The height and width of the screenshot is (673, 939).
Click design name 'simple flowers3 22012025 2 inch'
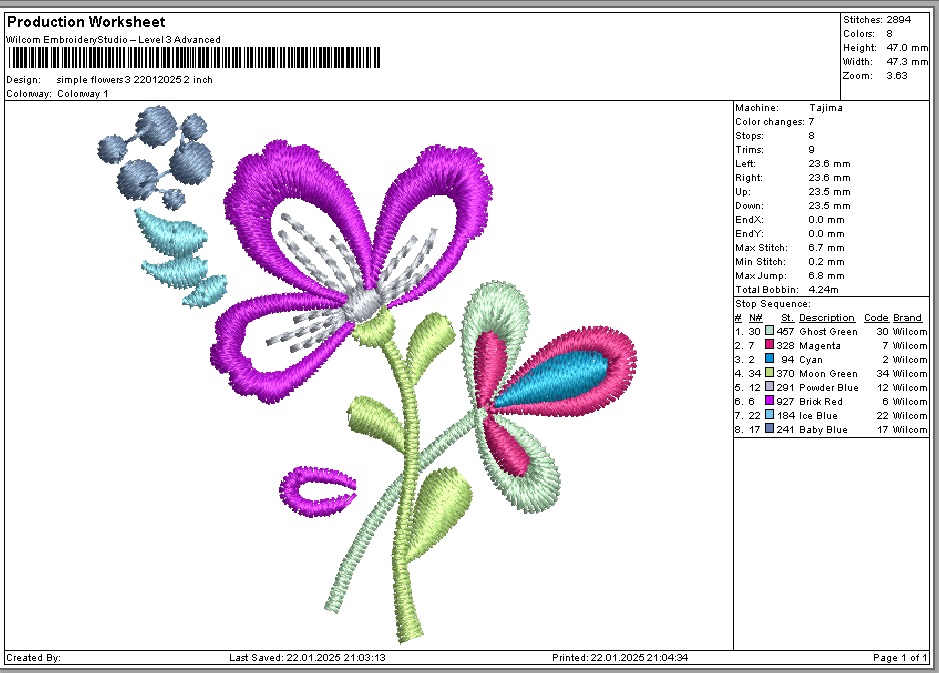pyautogui.click(x=134, y=80)
